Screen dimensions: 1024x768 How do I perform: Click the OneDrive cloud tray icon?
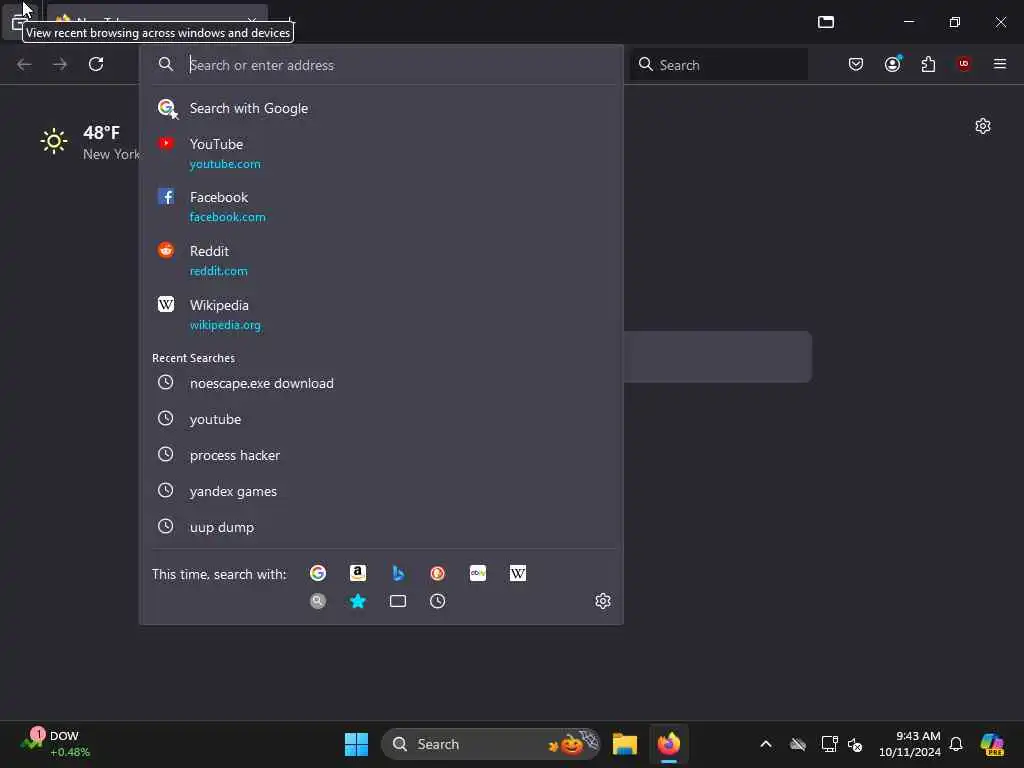pyautogui.click(x=798, y=744)
